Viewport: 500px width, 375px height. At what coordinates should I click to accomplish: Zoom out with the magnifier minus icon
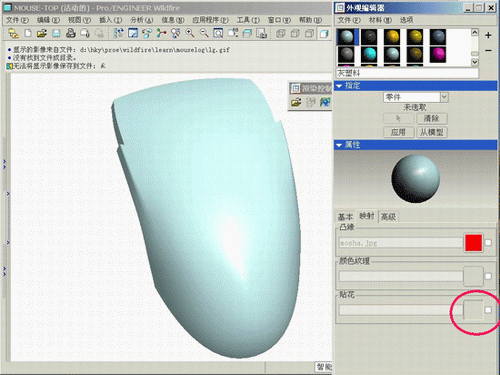coord(204,33)
